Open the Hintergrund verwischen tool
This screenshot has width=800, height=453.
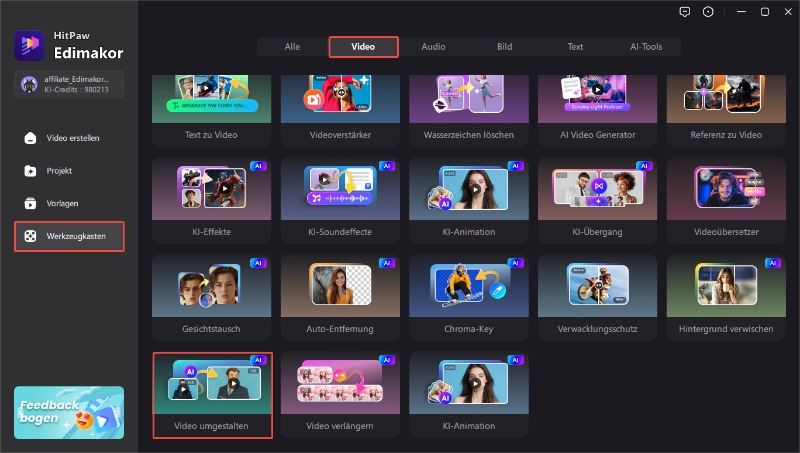click(726, 295)
